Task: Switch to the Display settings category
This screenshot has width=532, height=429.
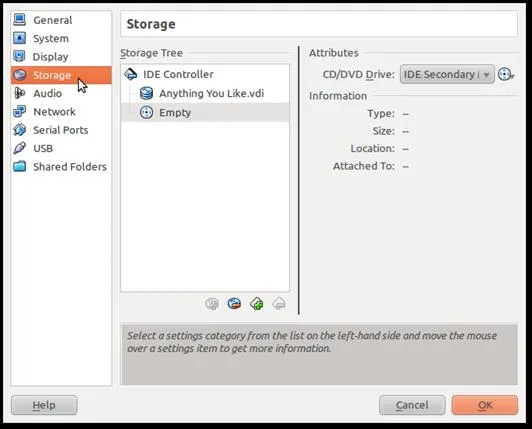Action: 61,57
